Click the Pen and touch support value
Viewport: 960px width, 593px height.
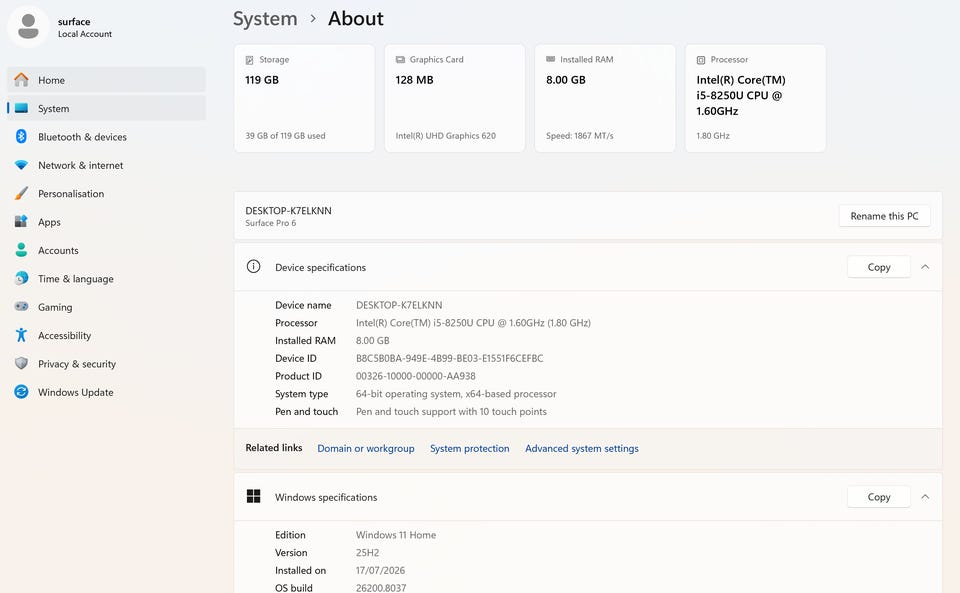coord(451,411)
